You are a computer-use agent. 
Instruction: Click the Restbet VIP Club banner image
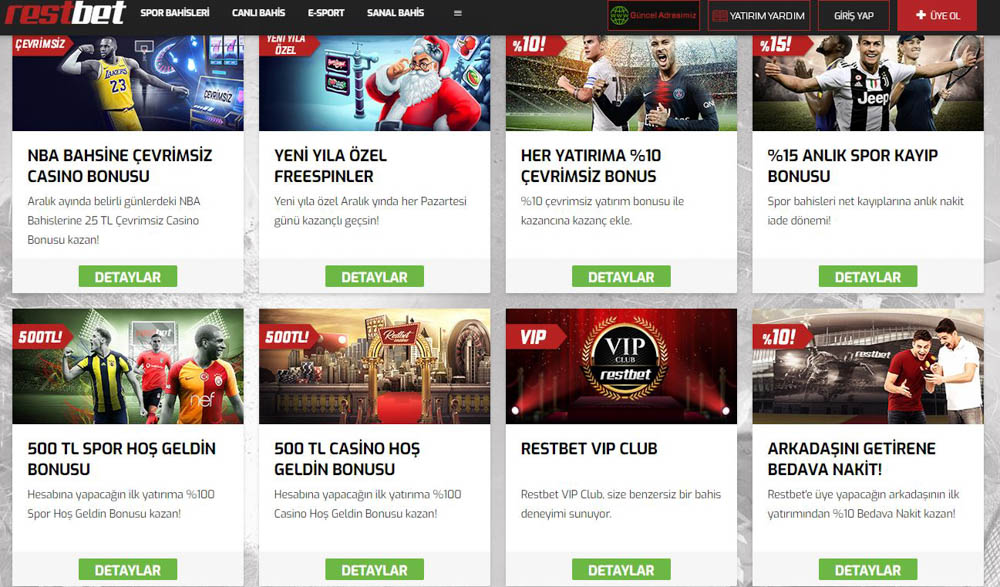(x=621, y=366)
